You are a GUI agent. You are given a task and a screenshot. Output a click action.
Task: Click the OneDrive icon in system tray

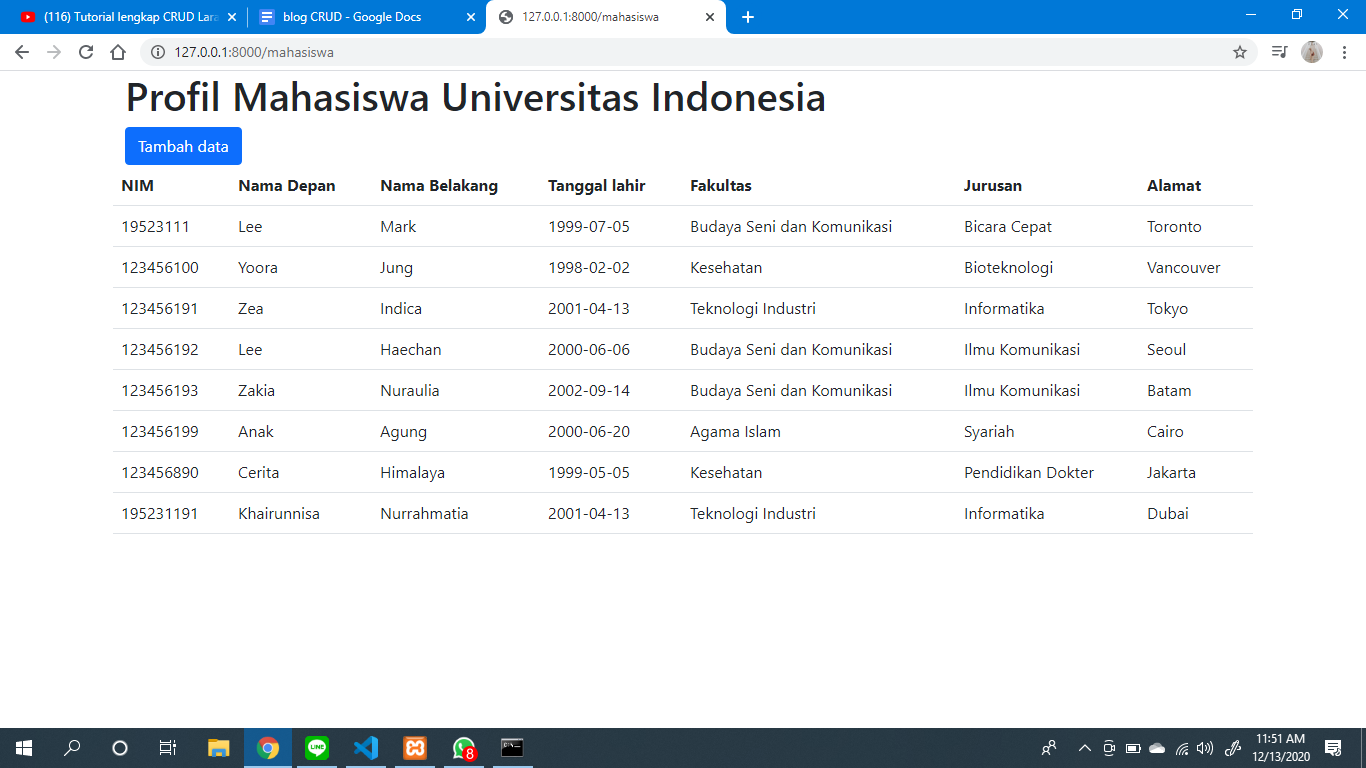tap(1157, 747)
